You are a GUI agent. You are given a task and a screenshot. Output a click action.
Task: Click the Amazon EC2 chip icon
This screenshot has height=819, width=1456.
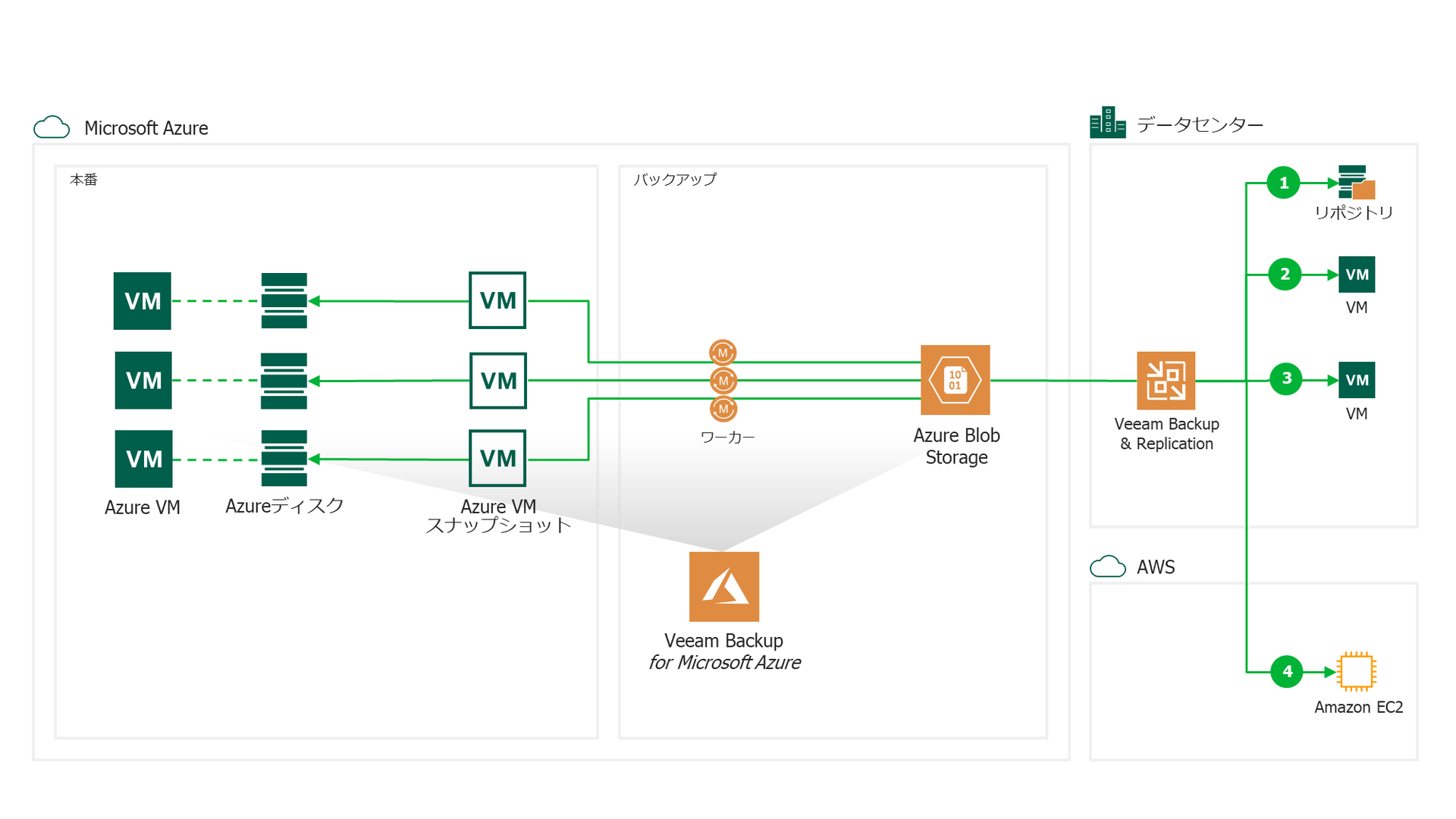1356,671
